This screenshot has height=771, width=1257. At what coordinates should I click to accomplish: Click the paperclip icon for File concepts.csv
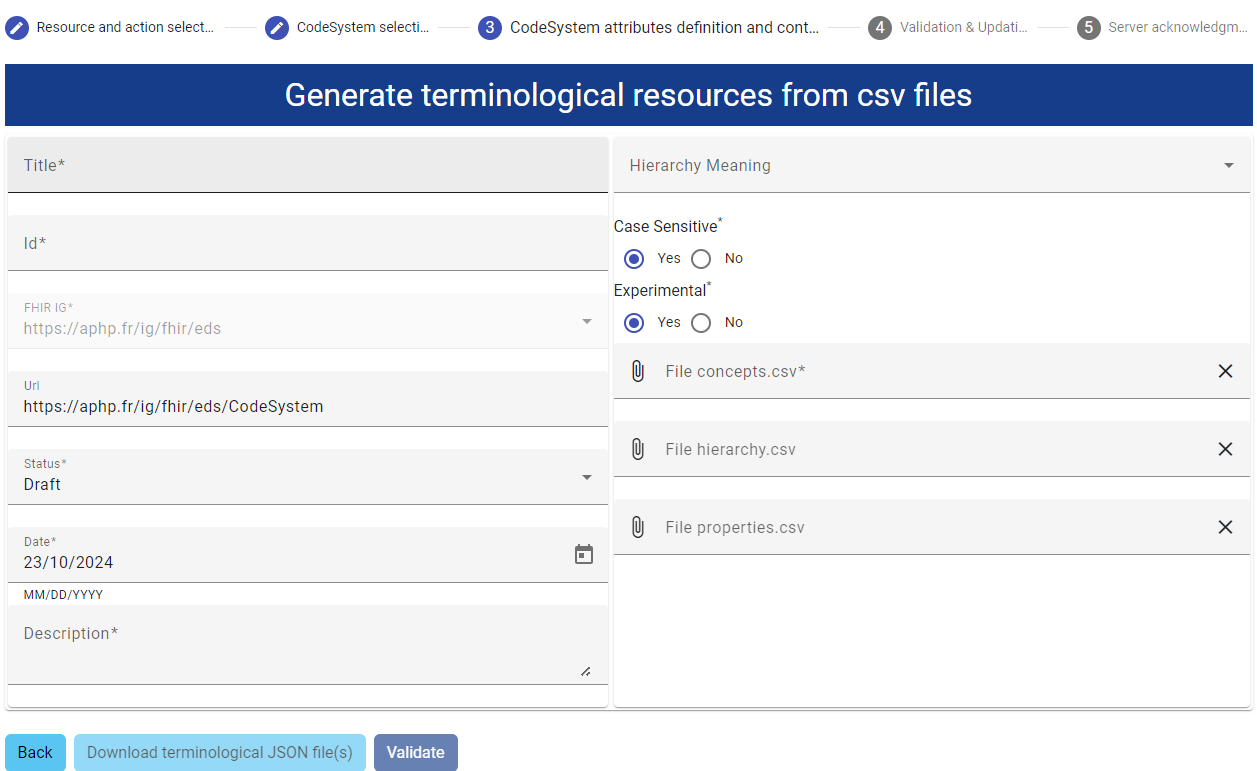click(x=638, y=371)
